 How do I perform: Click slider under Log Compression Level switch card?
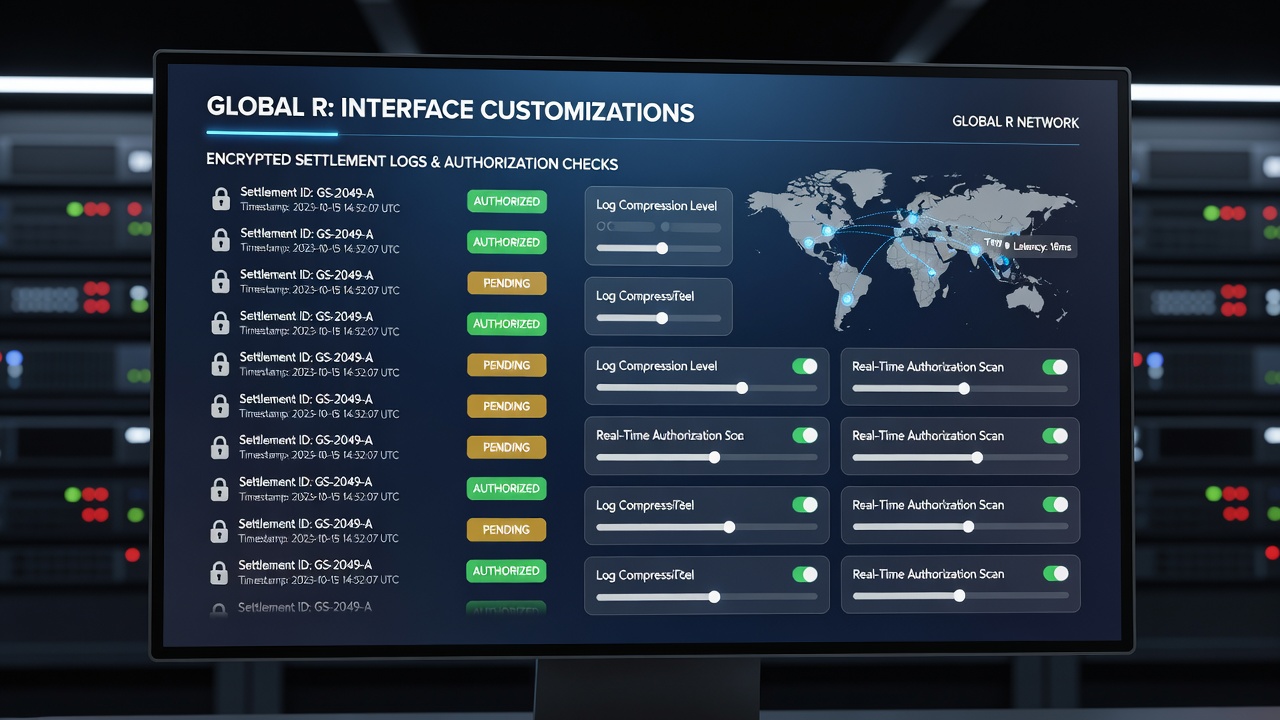[706, 388]
